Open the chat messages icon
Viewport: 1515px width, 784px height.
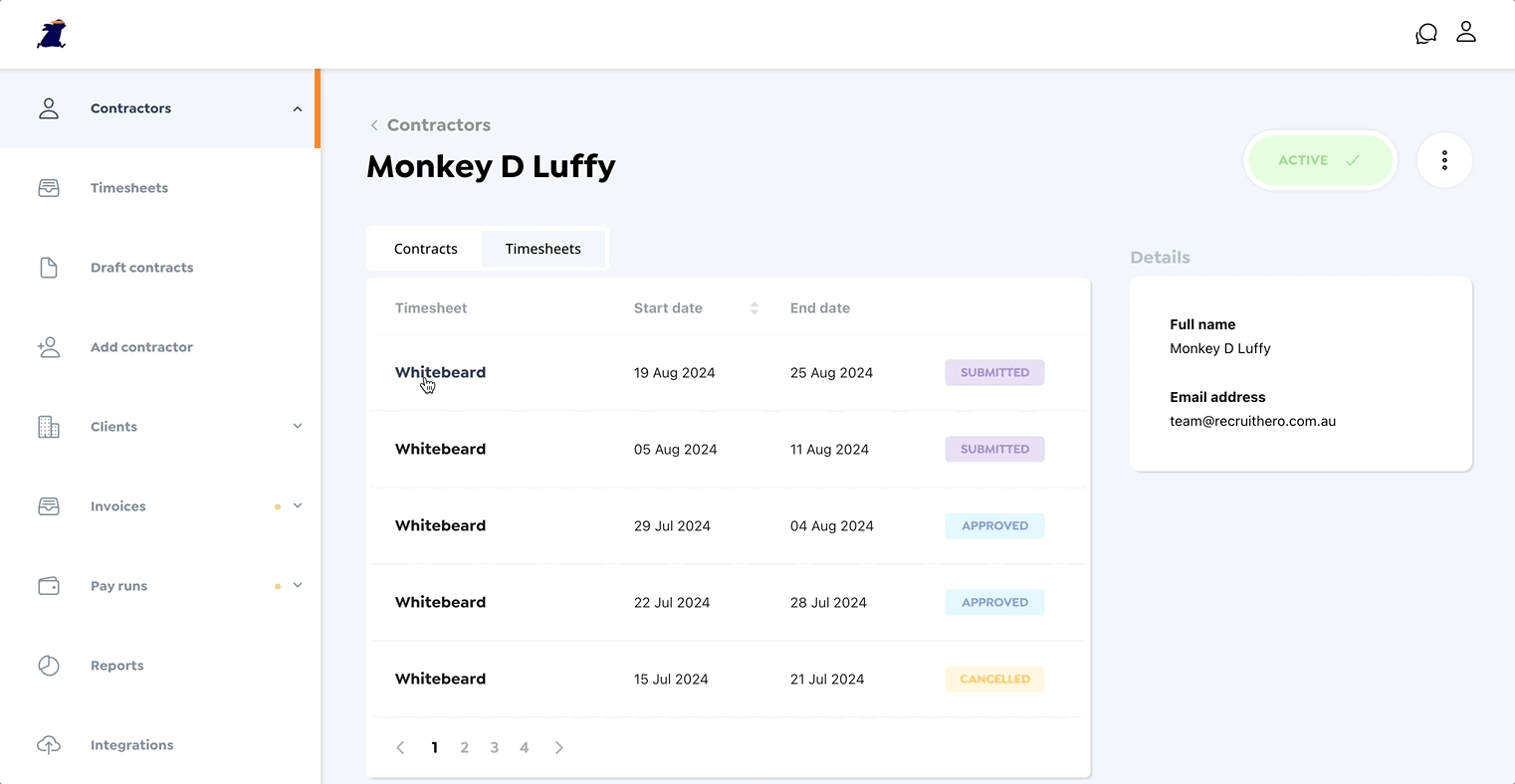click(x=1425, y=34)
